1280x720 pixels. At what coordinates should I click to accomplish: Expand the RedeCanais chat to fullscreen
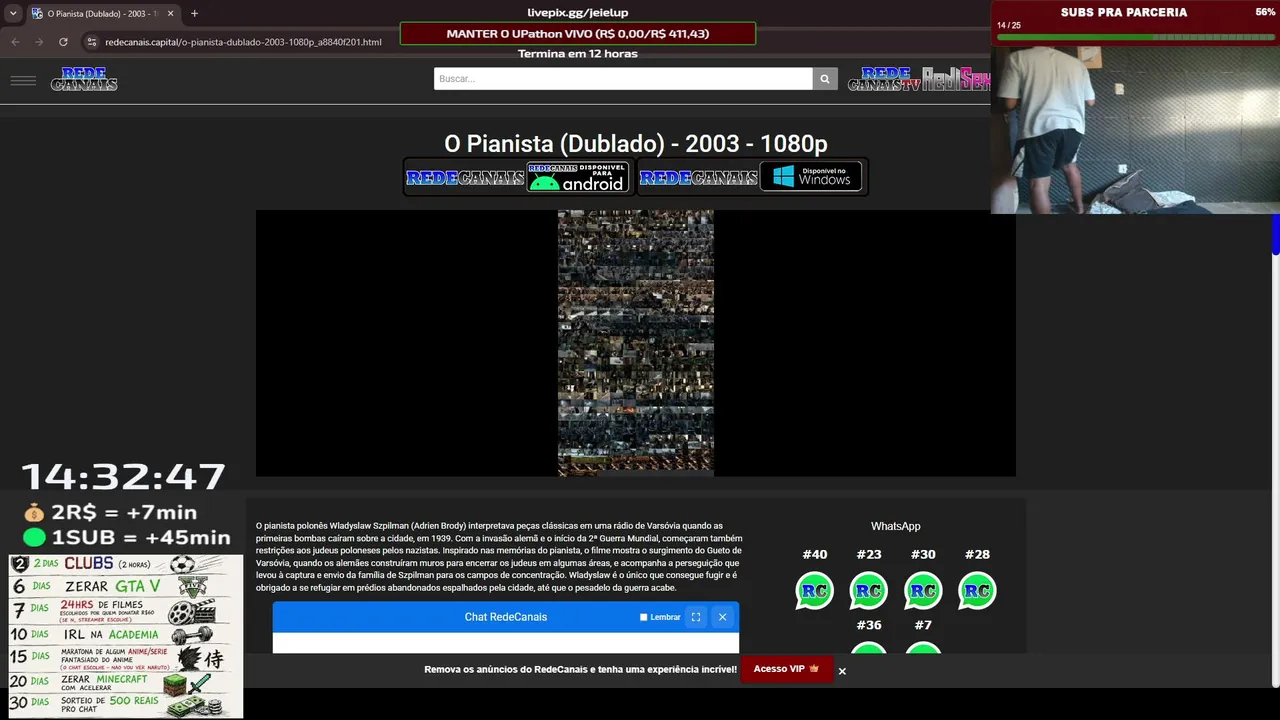696,617
